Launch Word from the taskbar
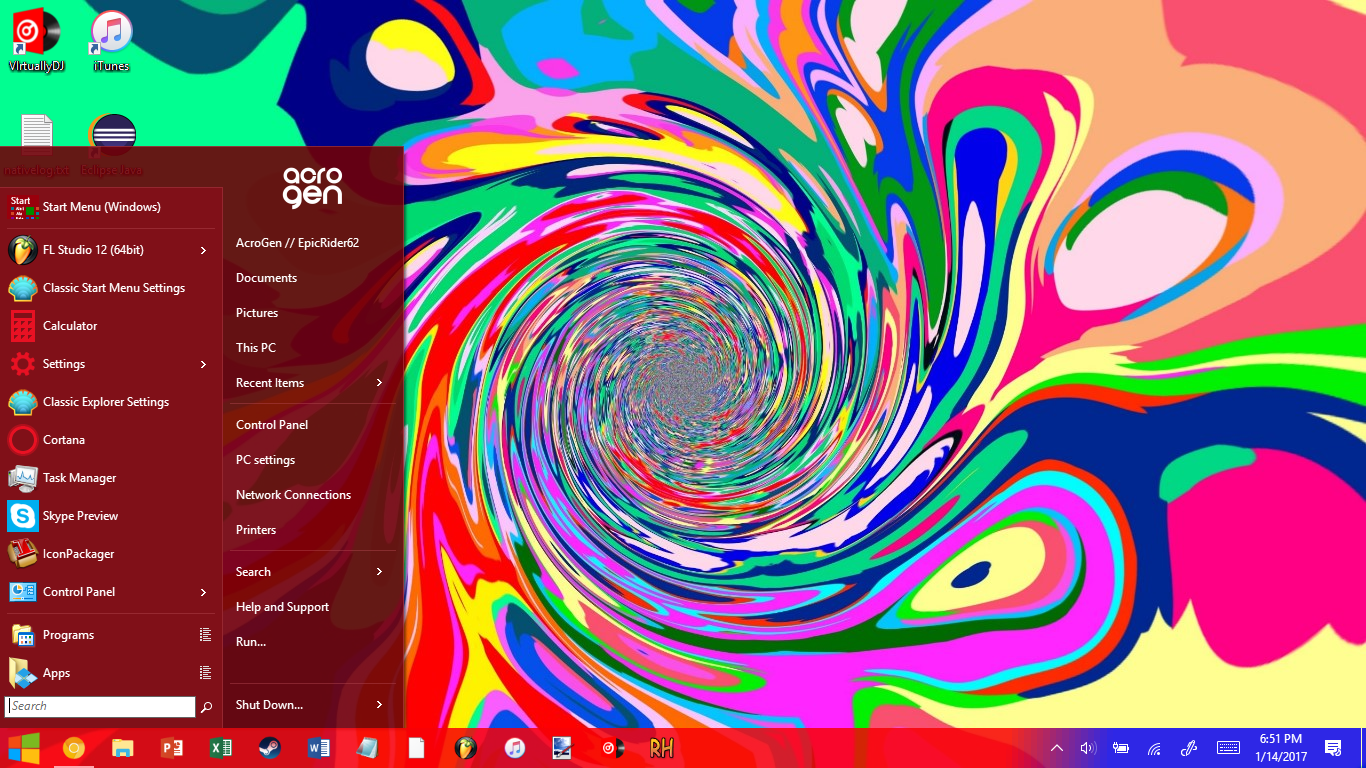1366x768 pixels. click(x=319, y=748)
